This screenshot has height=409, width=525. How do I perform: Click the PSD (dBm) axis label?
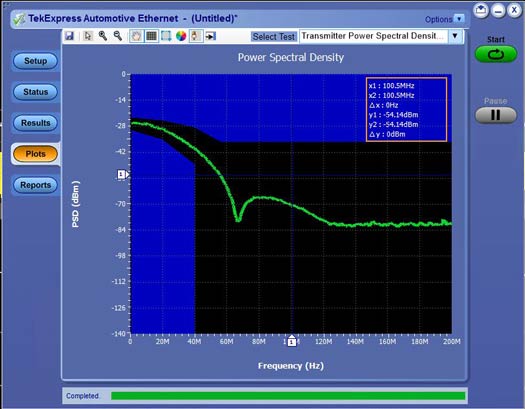tap(76, 204)
